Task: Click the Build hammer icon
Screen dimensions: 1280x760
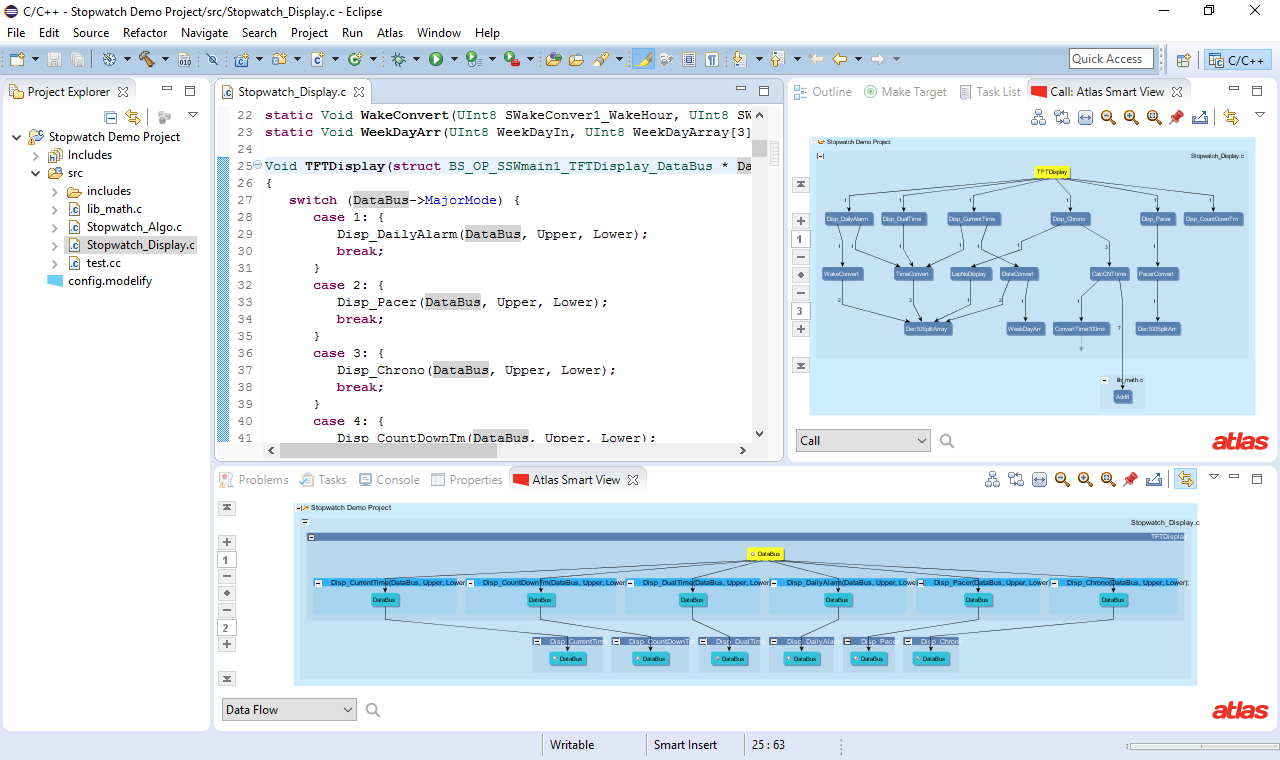Action: pyautogui.click(x=147, y=59)
